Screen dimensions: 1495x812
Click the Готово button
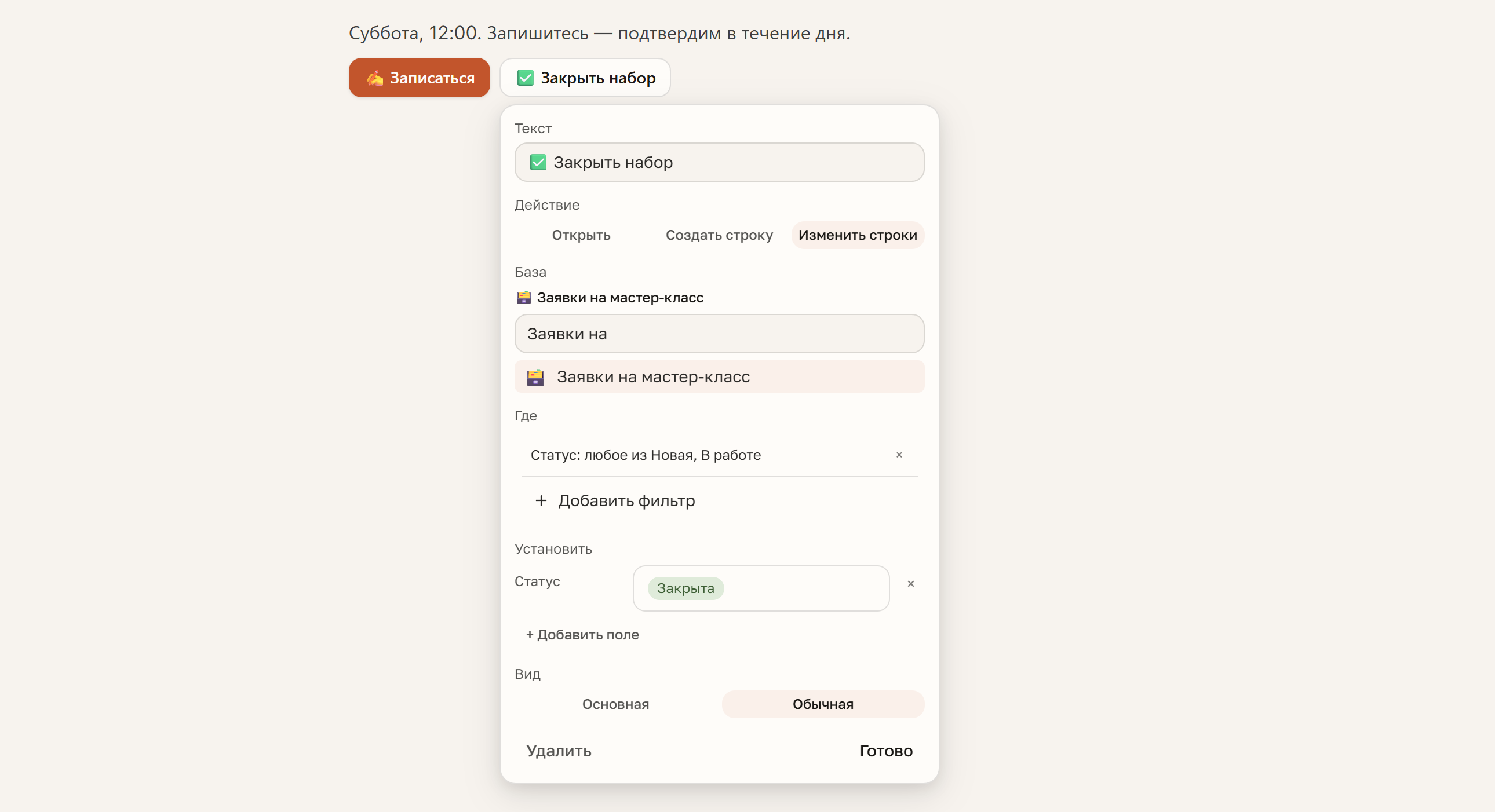pyautogui.click(x=885, y=751)
